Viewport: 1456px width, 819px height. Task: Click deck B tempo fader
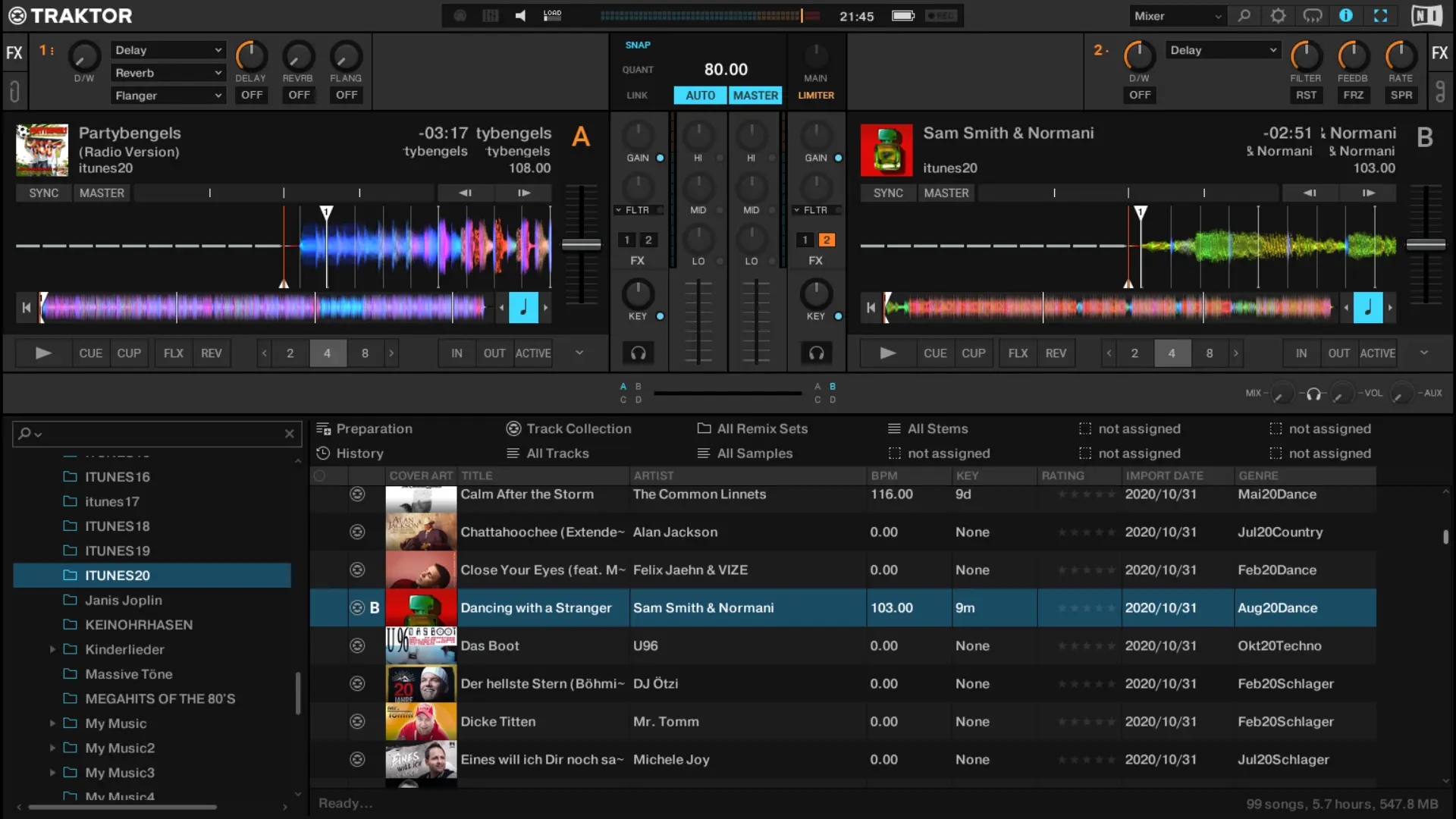coord(1426,244)
